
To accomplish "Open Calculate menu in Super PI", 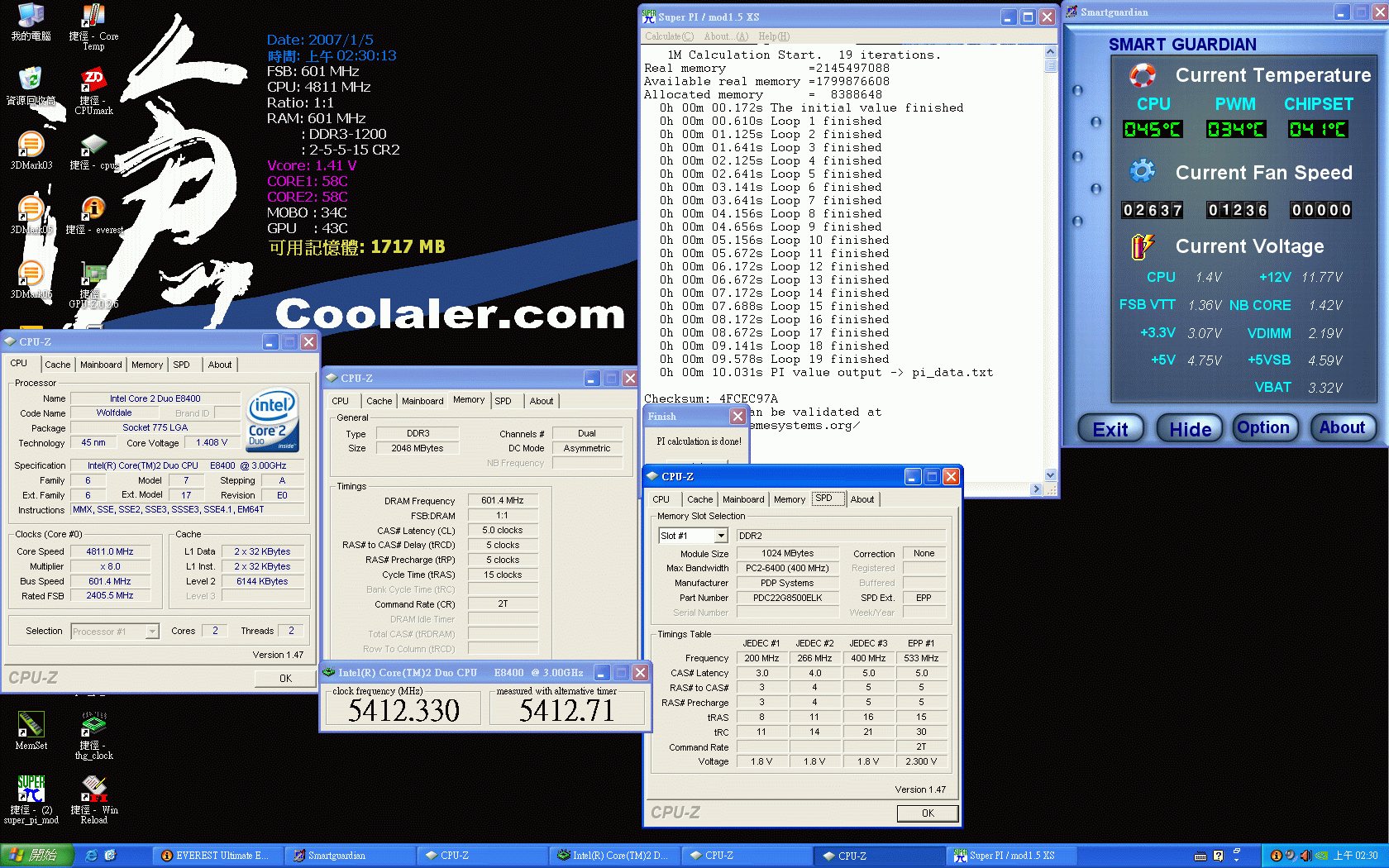I will pyautogui.click(x=669, y=36).
